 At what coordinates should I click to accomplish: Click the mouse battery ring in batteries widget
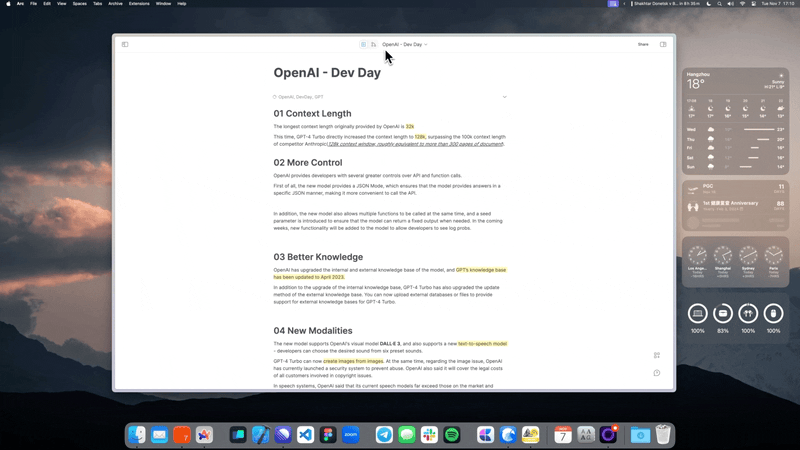click(x=773, y=313)
